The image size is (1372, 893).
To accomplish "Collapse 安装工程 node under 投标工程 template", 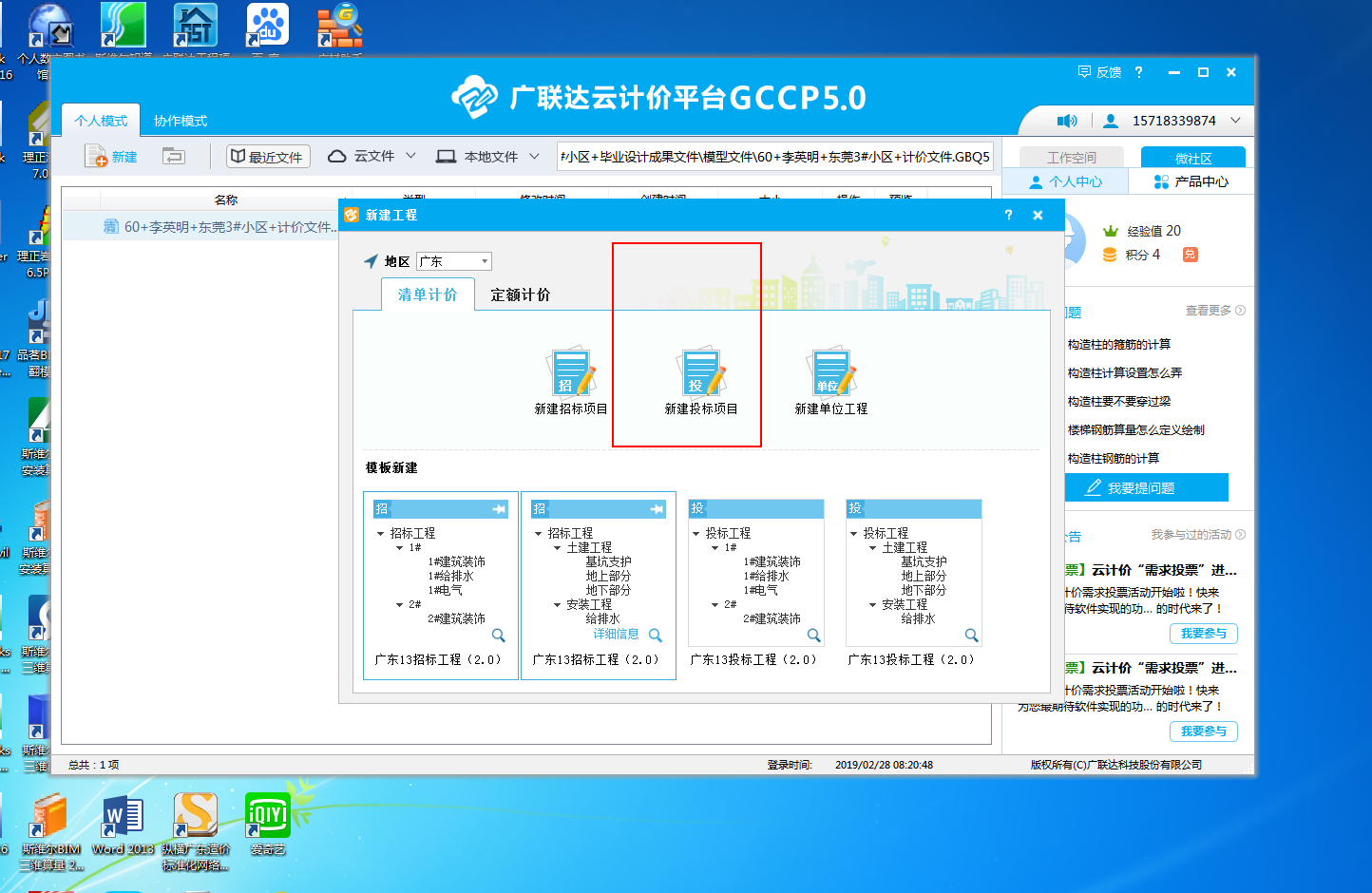I will click(873, 604).
